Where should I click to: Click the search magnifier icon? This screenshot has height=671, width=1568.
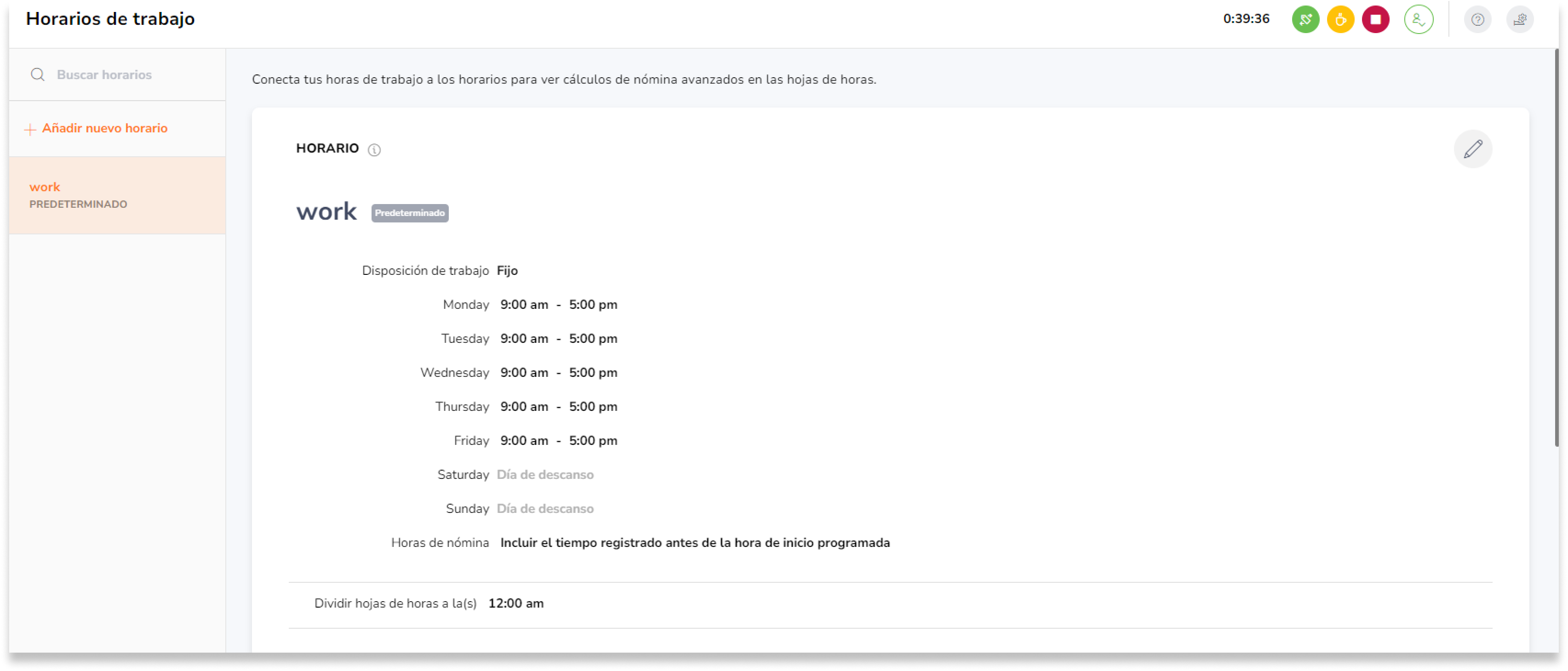click(x=38, y=75)
